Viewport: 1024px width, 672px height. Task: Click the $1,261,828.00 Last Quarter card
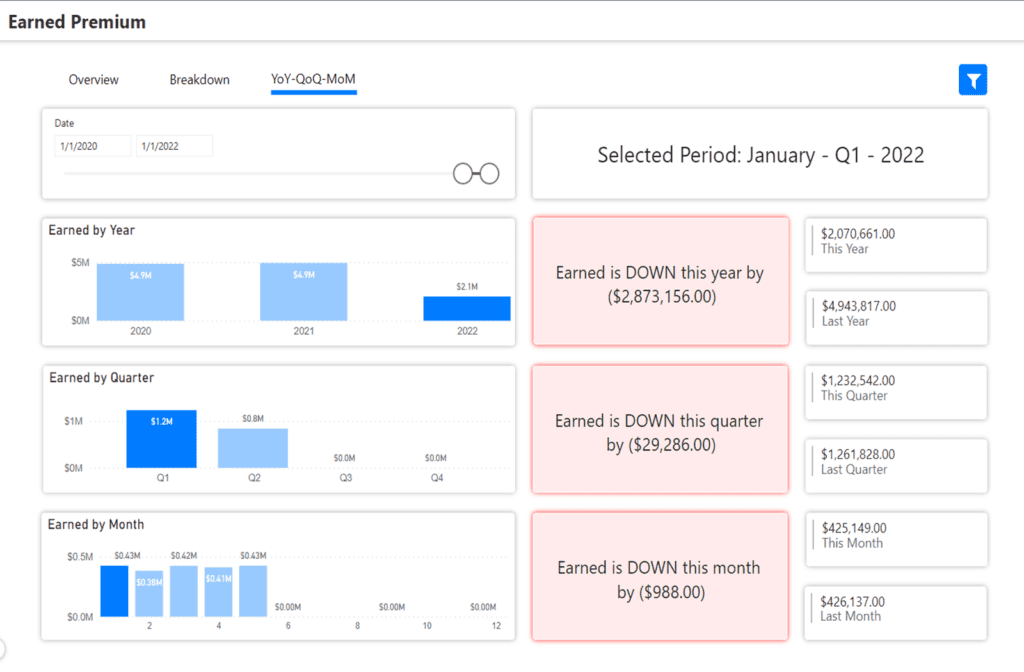[x=896, y=466]
